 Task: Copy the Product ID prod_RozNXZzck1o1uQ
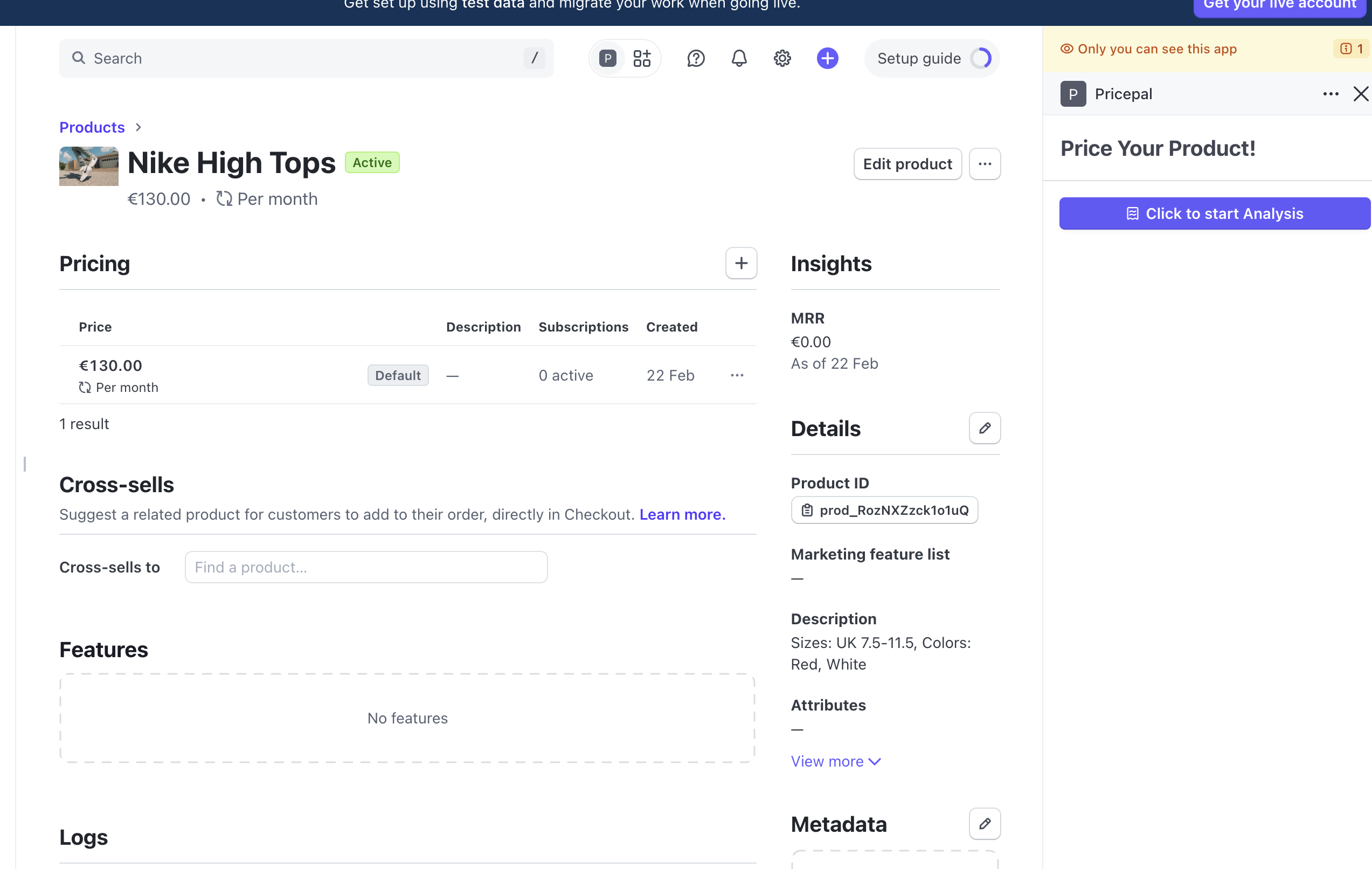(884, 510)
